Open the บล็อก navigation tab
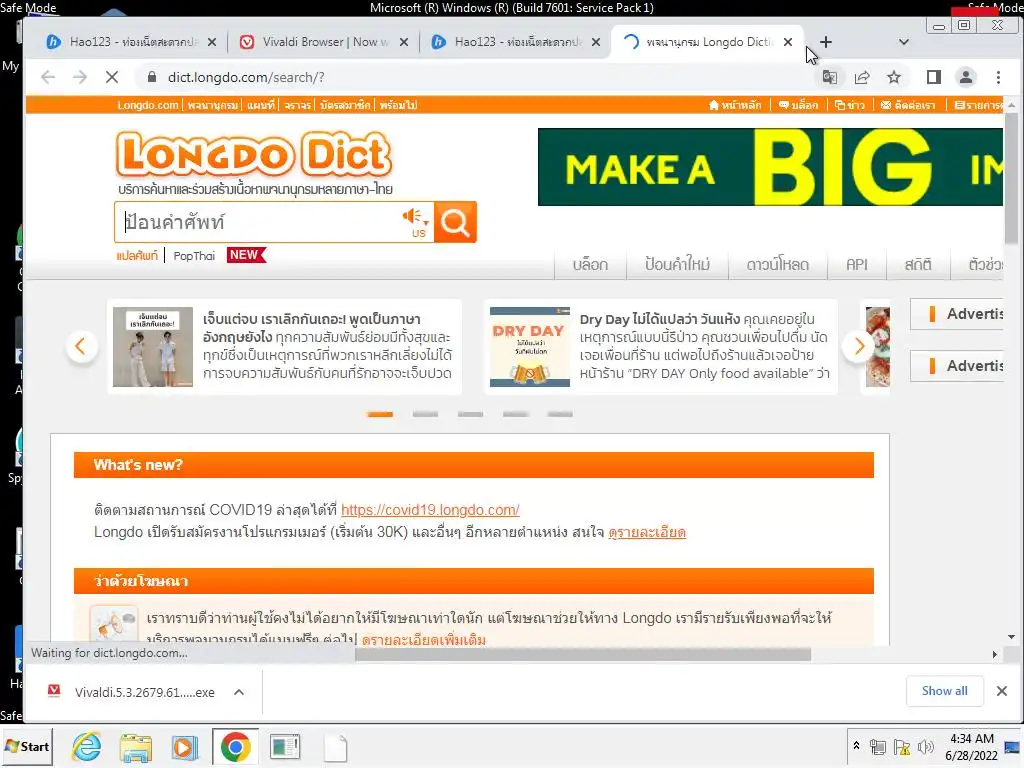The width and height of the screenshot is (1024, 768). (590, 264)
